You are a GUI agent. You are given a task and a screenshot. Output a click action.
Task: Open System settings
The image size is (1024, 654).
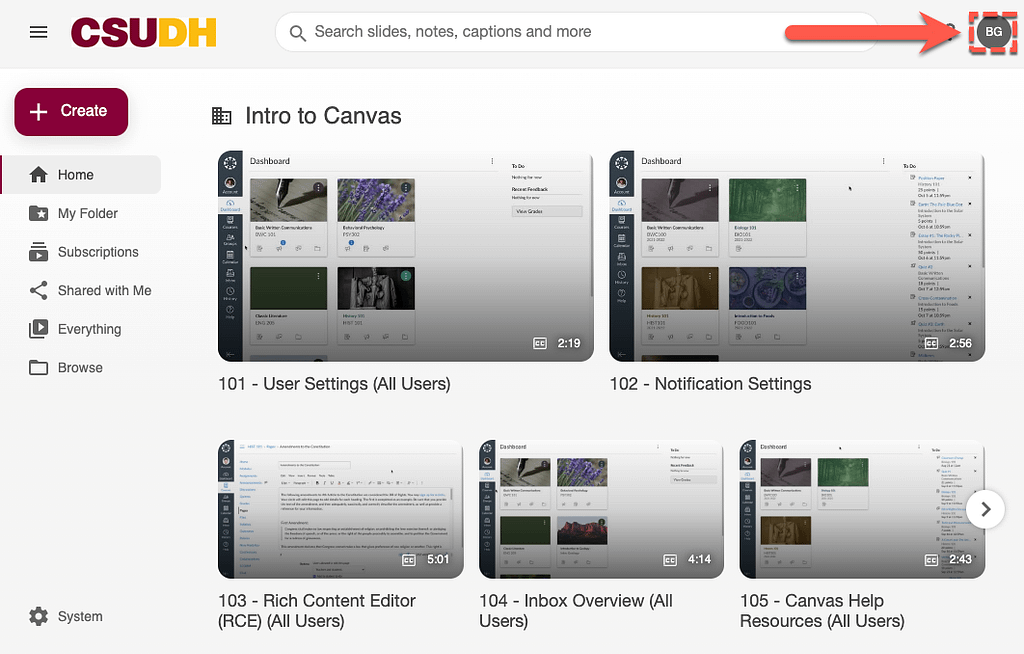coord(66,617)
